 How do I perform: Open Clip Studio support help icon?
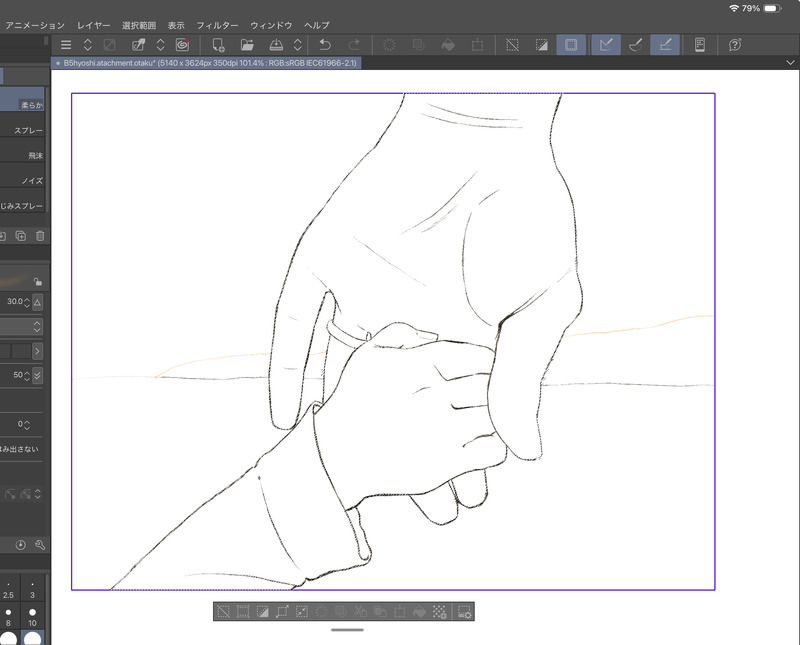click(x=735, y=45)
